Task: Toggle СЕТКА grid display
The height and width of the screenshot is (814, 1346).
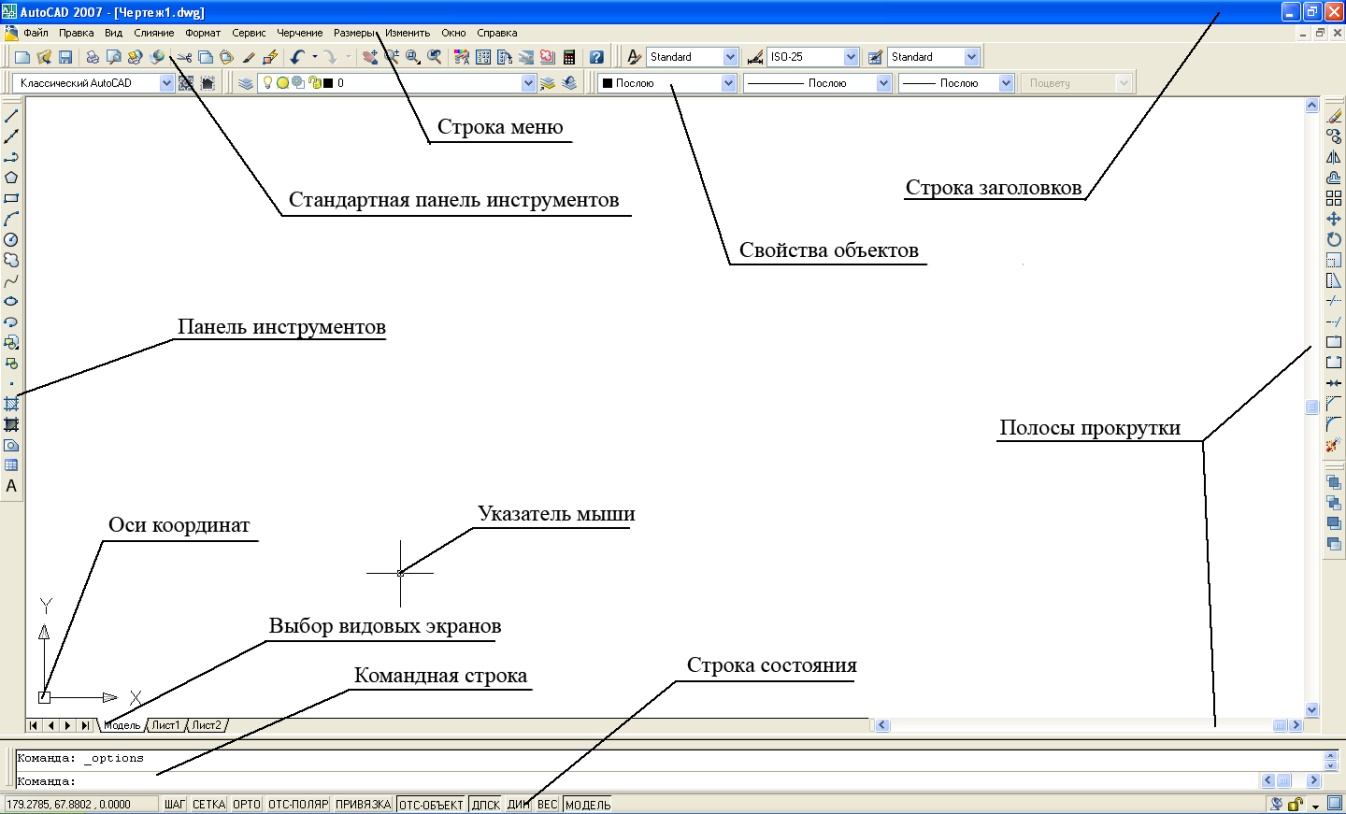Action: tap(209, 804)
